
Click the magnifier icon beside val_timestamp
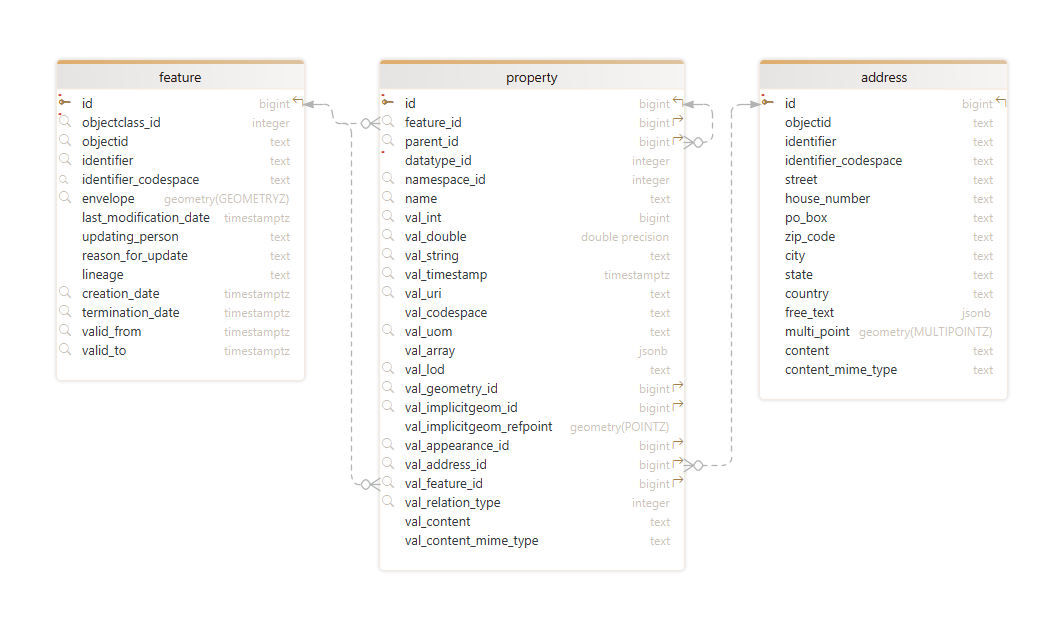pos(388,274)
